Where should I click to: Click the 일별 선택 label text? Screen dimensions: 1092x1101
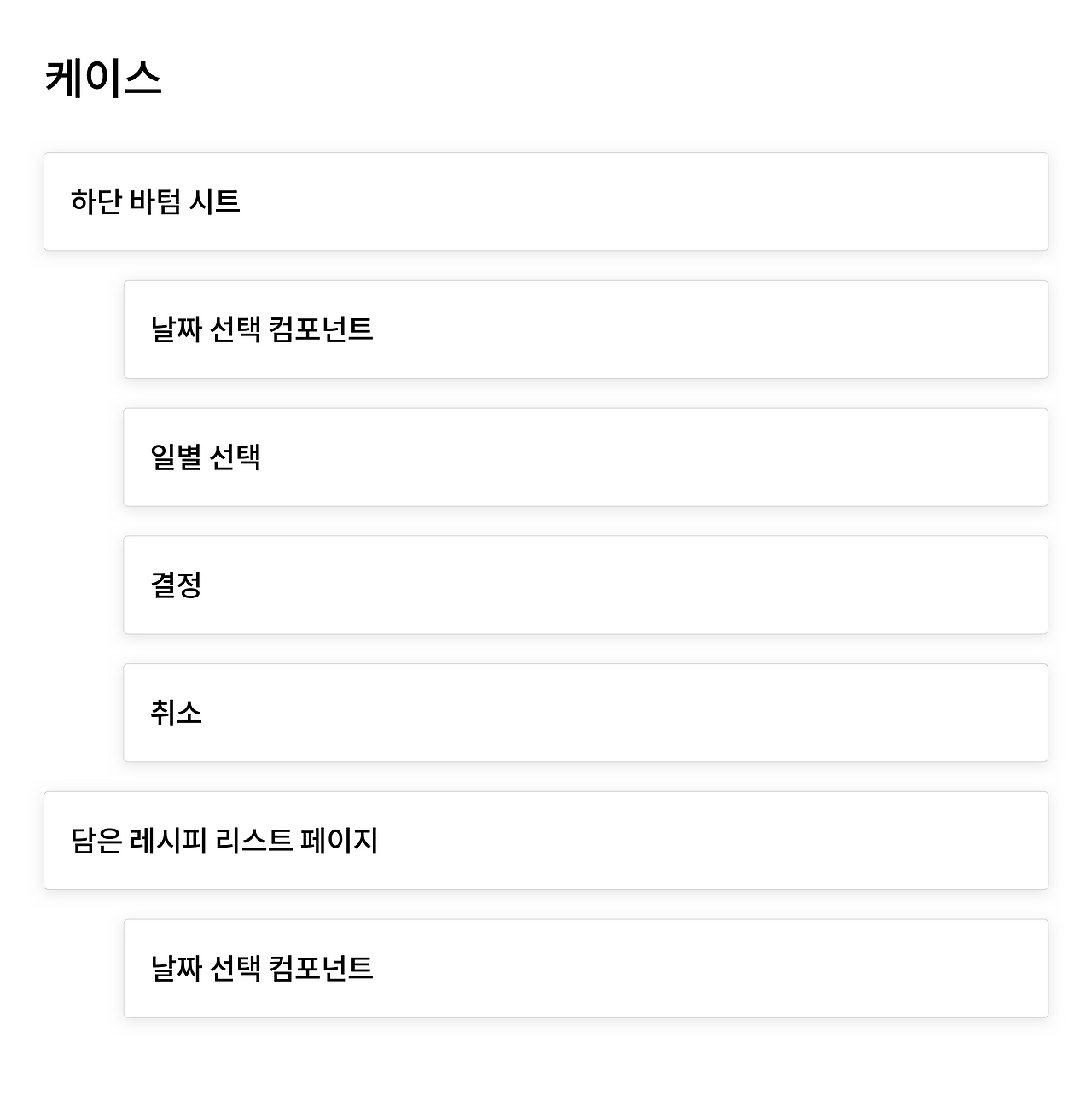[x=206, y=457]
